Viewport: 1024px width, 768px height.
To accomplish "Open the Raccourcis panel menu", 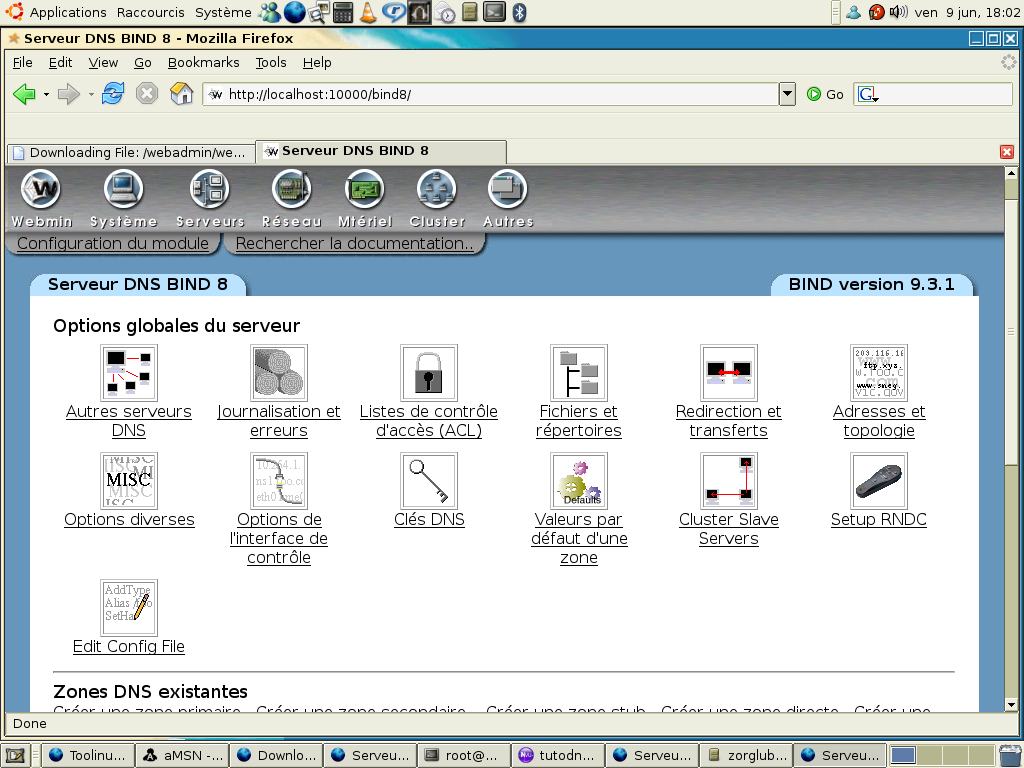I will pos(151,12).
